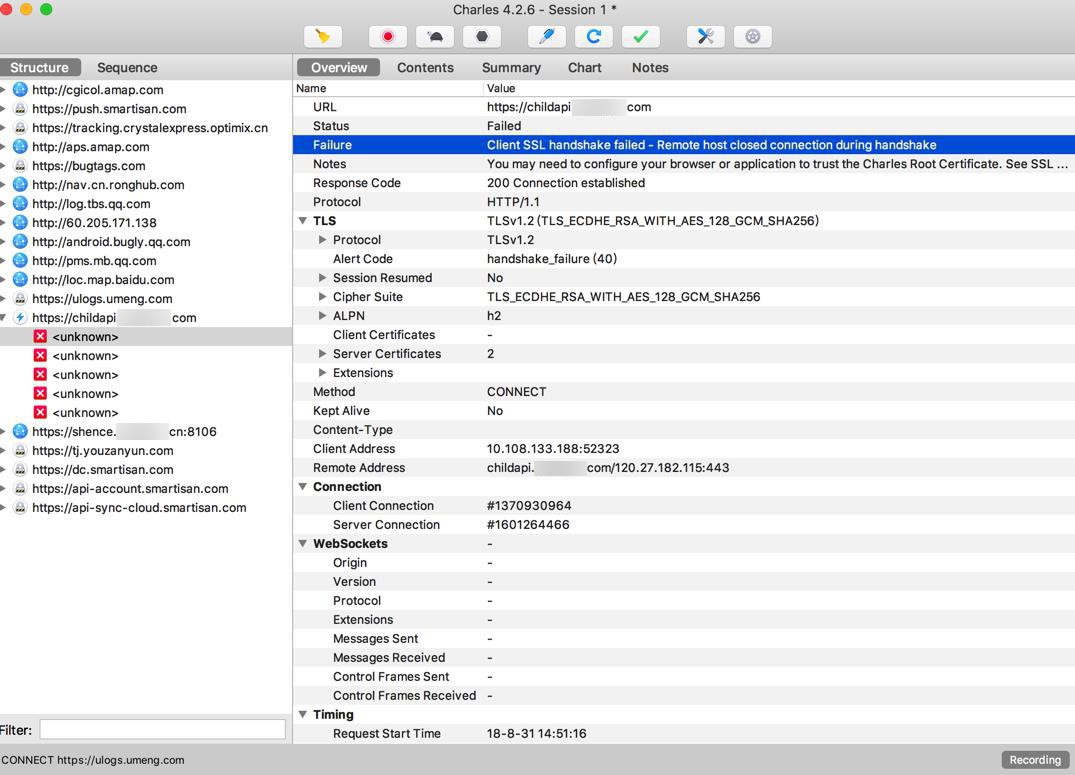Click the lock icon beside https://dc.smartisan.com
The image size is (1075, 775).
[x=20, y=469]
